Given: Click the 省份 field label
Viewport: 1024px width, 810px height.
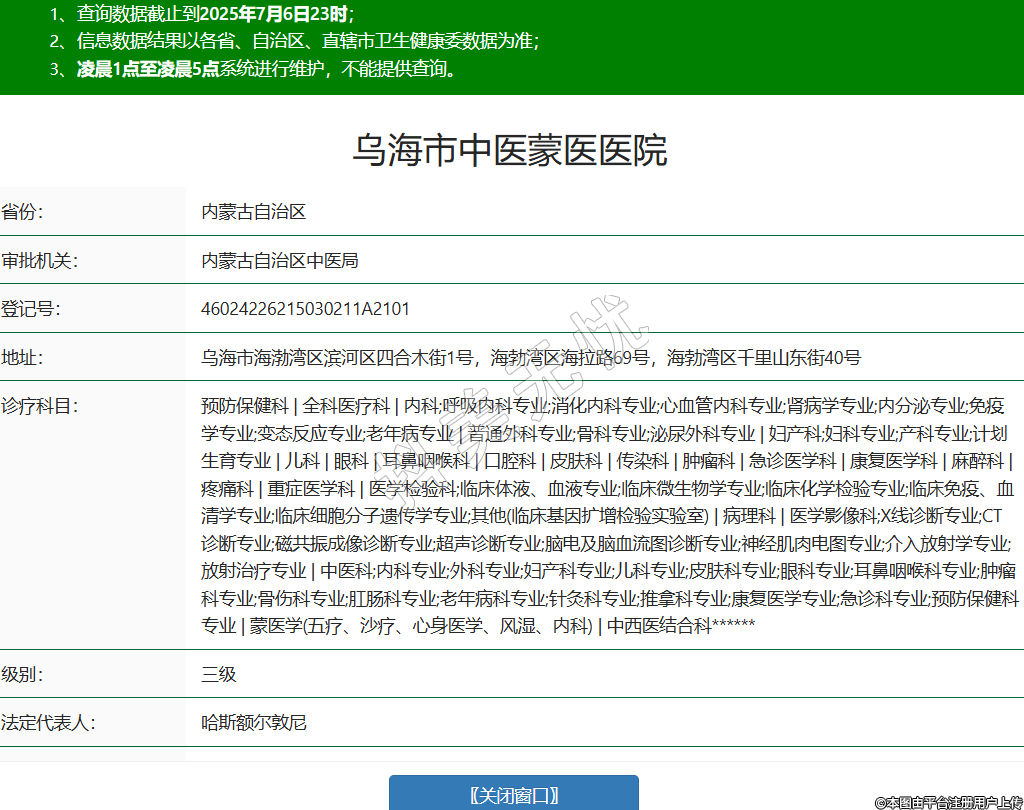Looking at the screenshot, I should point(22,212).
